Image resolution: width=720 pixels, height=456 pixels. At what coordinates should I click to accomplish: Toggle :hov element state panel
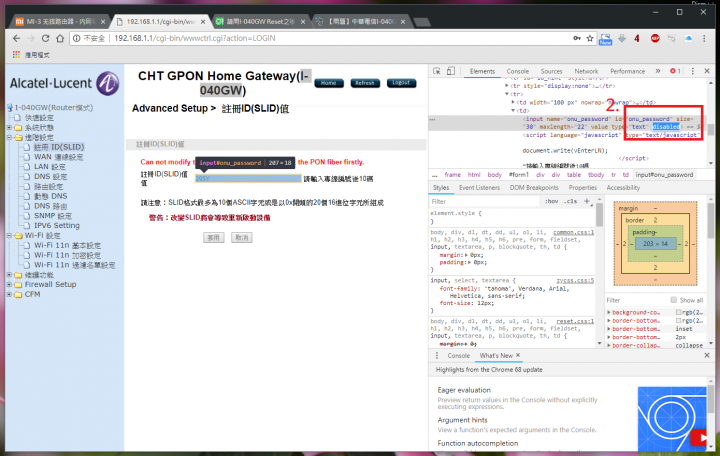tap(551, 201)
